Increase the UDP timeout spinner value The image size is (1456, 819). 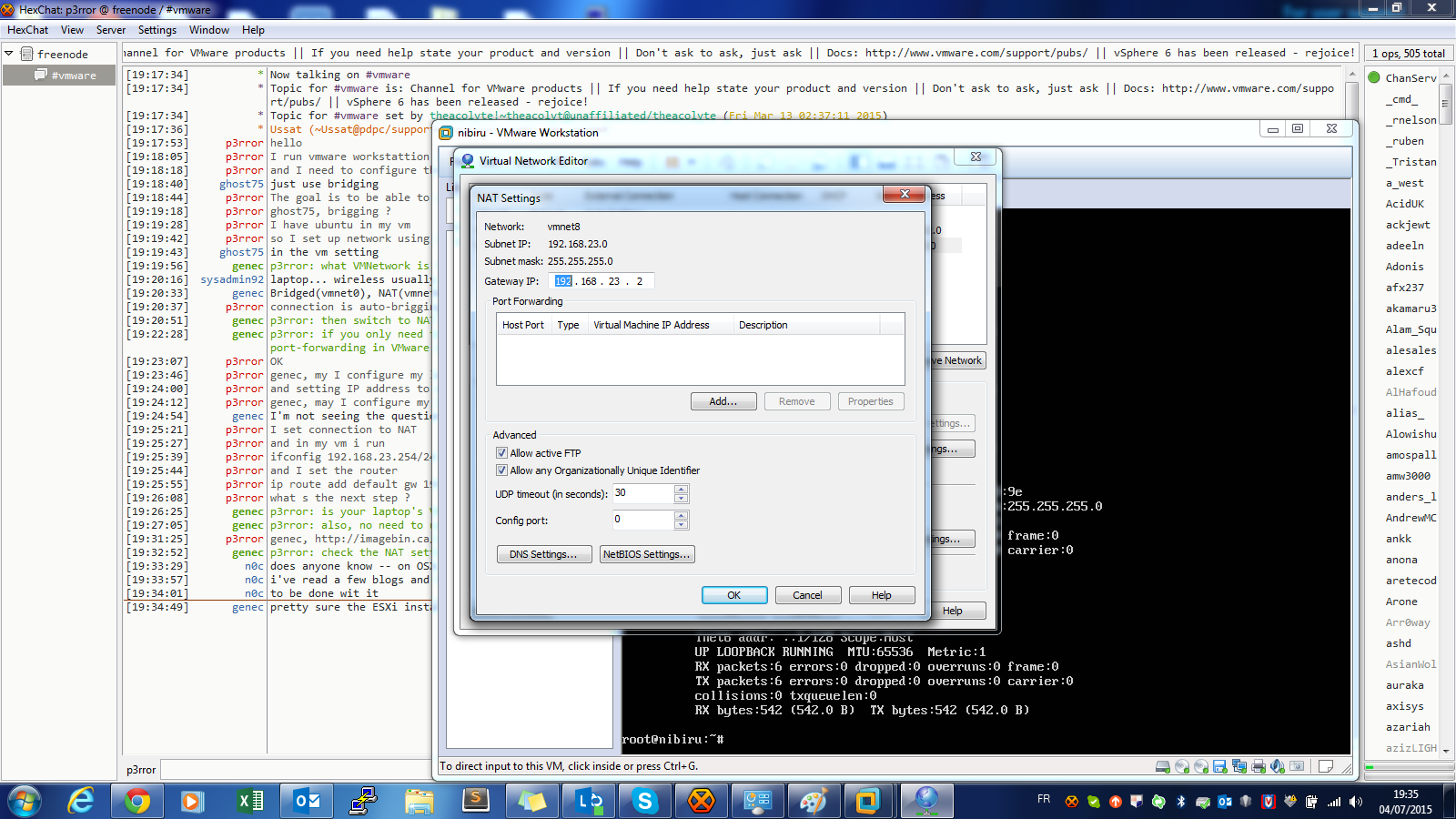point(681,489)
